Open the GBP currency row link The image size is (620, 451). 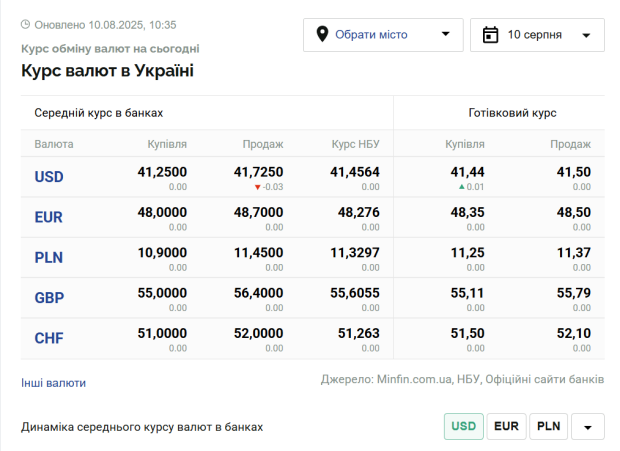click(x=49, y=298)
